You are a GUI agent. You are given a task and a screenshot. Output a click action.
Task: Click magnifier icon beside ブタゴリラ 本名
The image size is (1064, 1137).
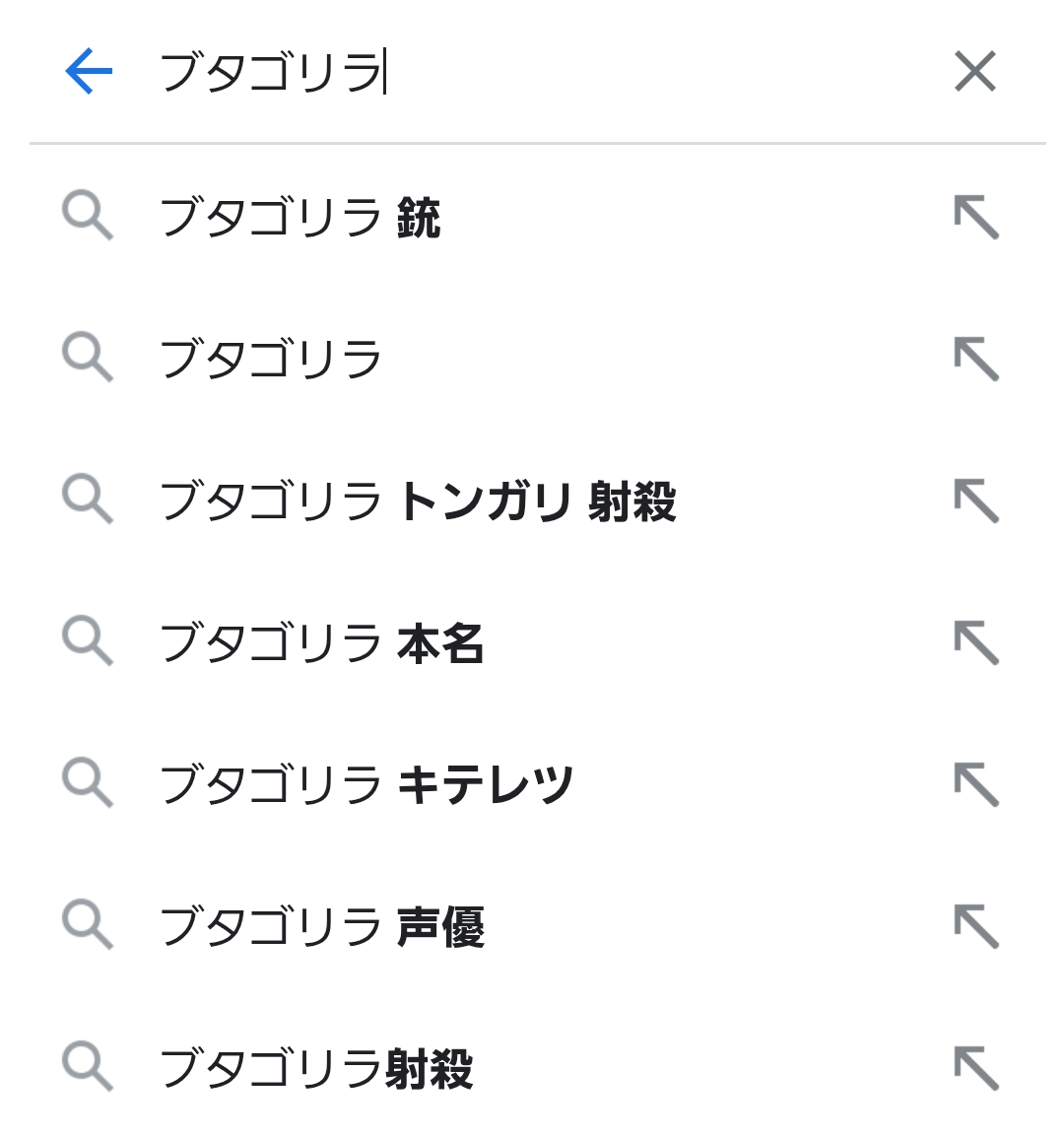pos(88,641)
